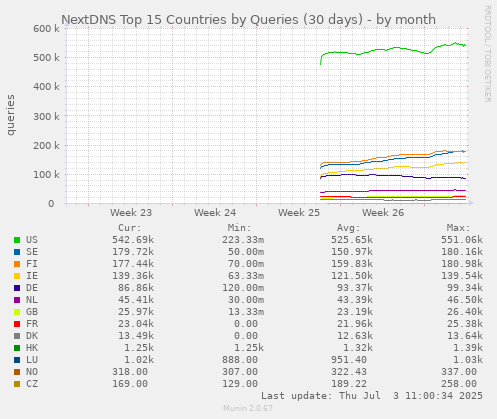Viewport: 497px width, 419px height.
Task: Click the 'Max:' column header
Action: [458, 228]
